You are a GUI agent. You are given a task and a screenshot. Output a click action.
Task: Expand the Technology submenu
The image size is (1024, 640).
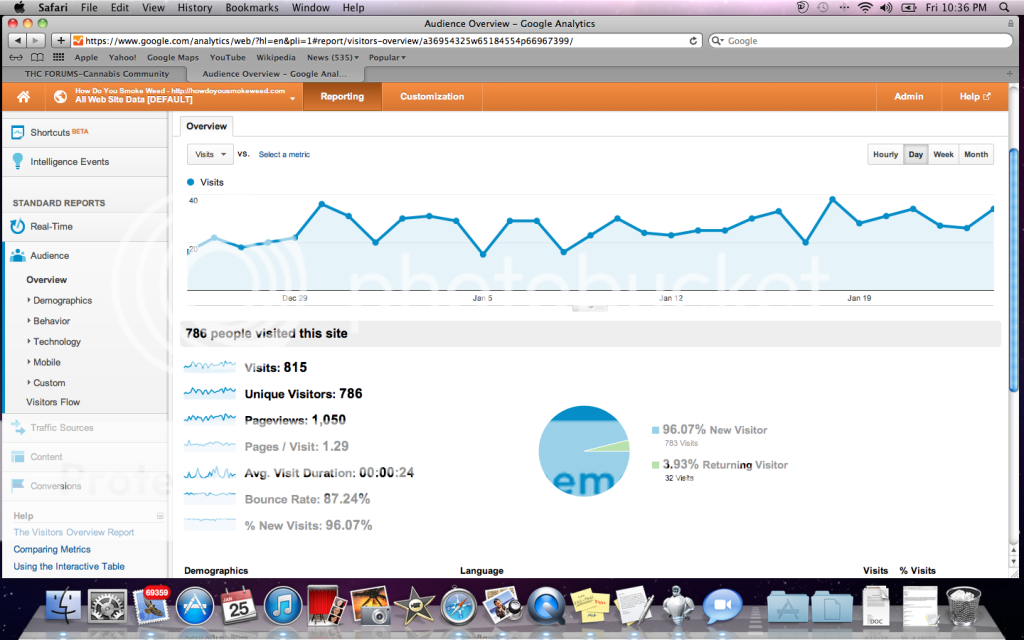tap(29, 342)
